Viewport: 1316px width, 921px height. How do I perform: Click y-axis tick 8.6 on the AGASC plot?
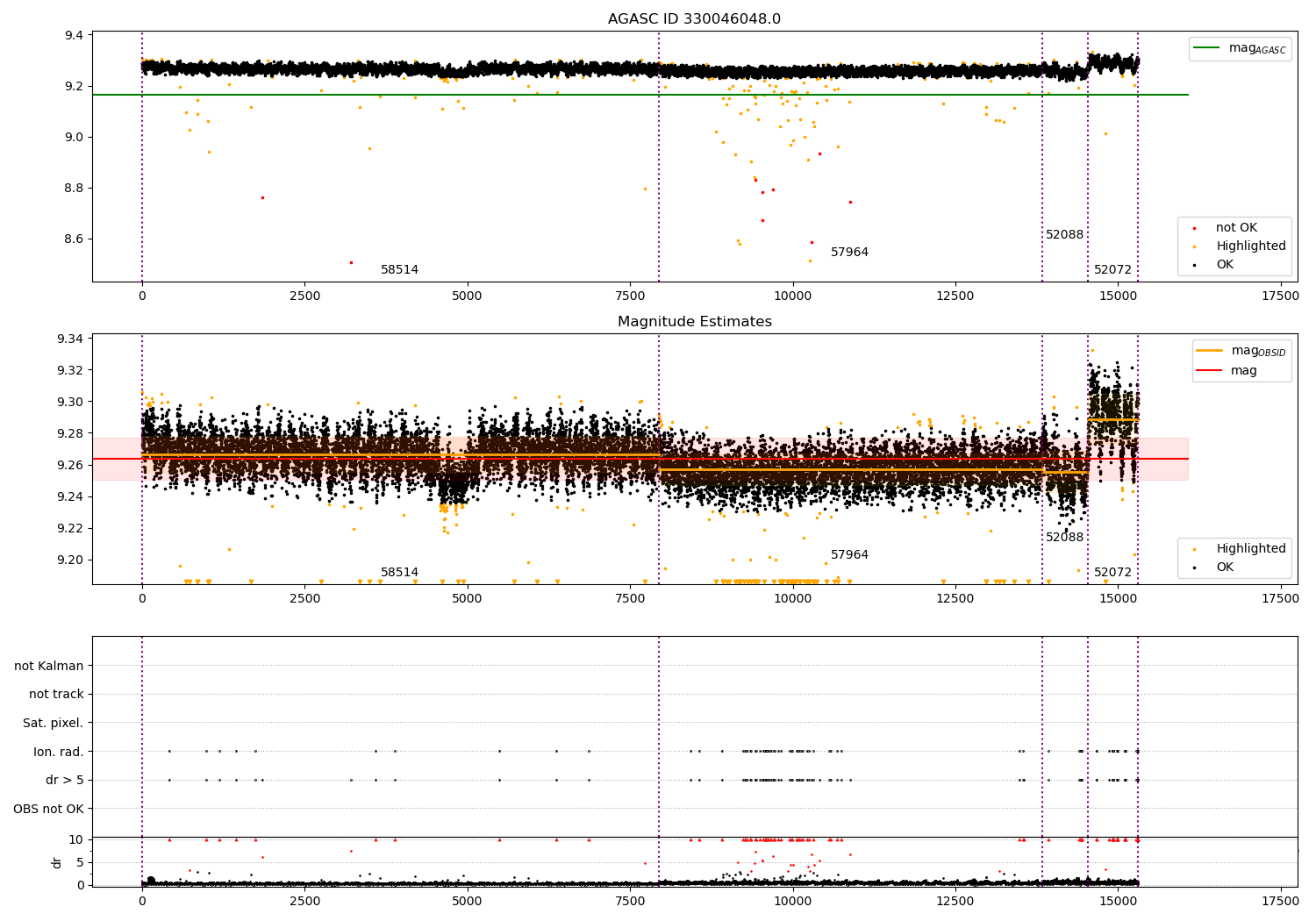(73, 239)
